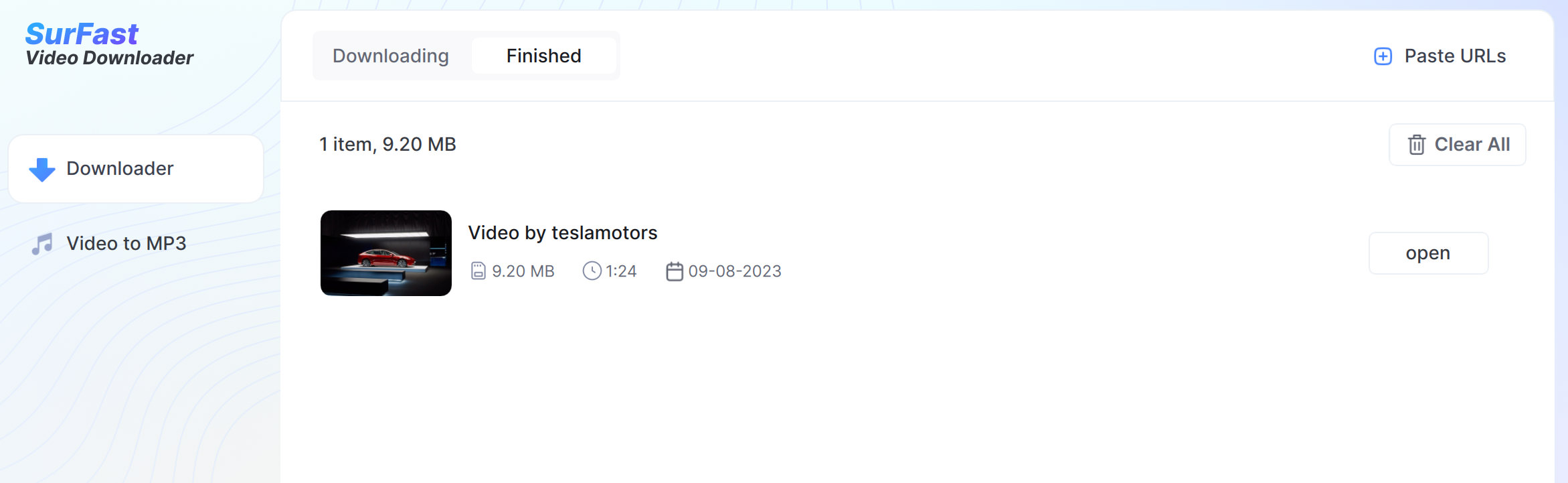Click the file size icon next to 9.20 MB
The image size is (1568, 483).
[478, 271]
